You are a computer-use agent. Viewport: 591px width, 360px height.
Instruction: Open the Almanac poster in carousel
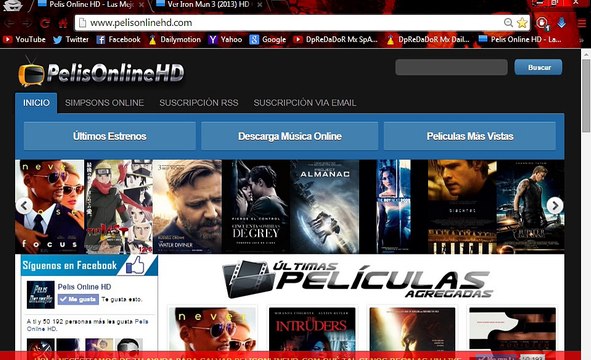[325, 207]
